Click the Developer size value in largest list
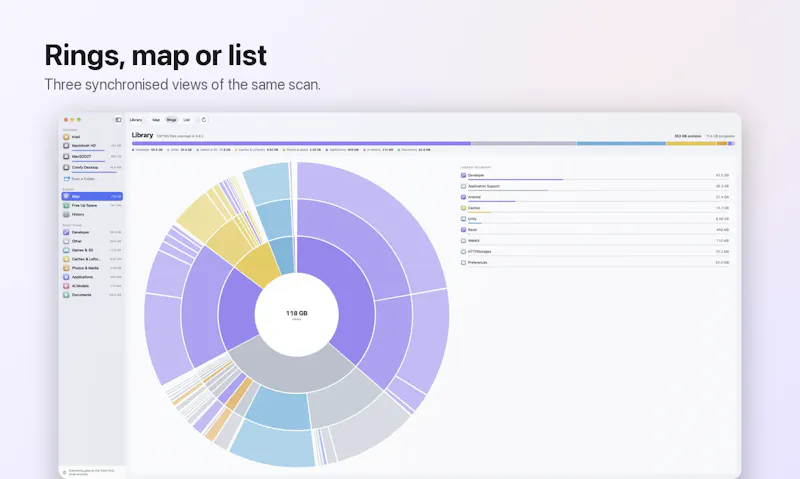The image size is (800, 479). coord(722,175)
